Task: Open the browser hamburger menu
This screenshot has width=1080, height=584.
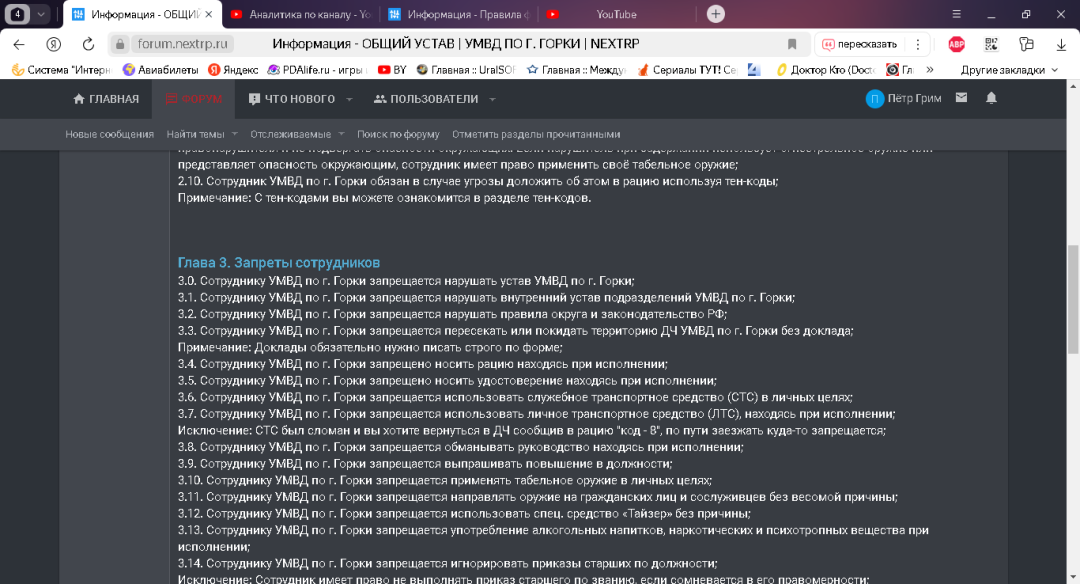Action: click(956, 14)
